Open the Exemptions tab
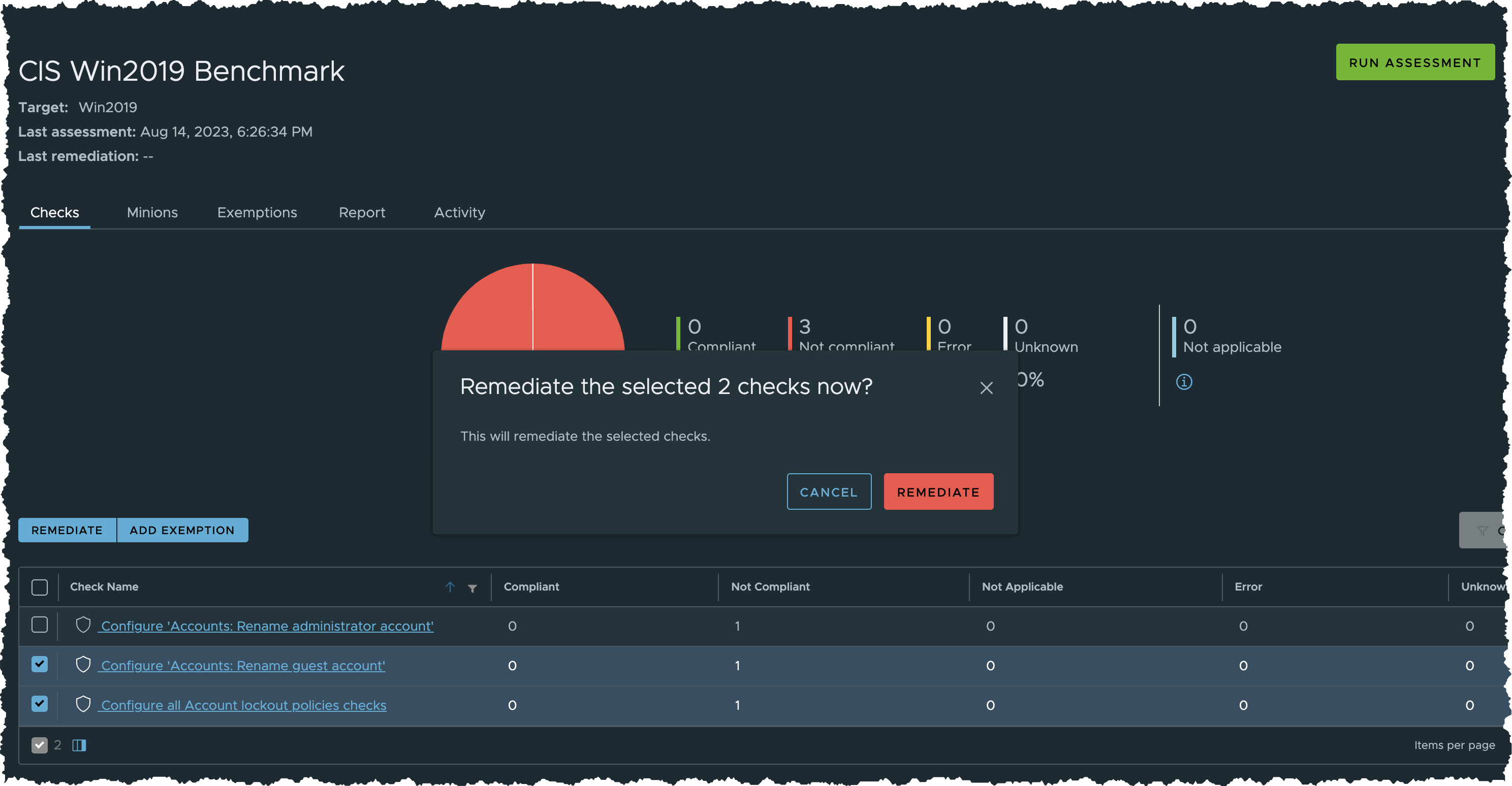 [x=257, y=212]
